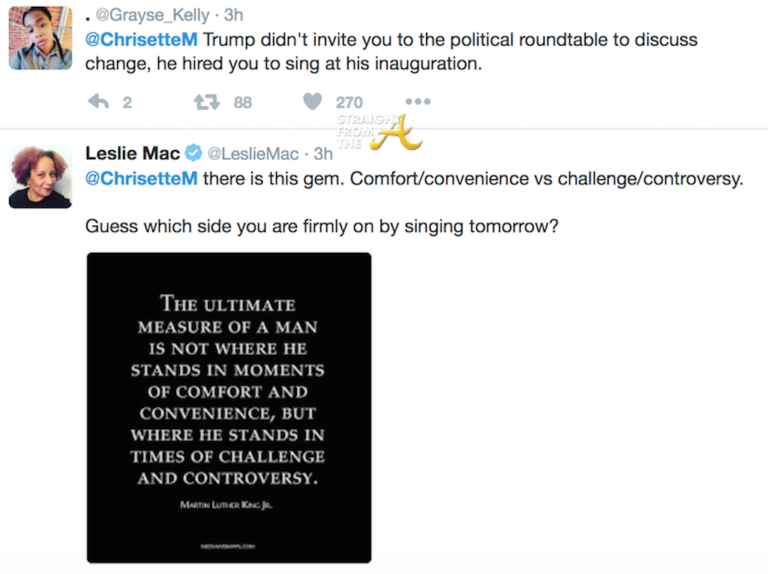Click the retweet count 88
Screen dimensions: 768x574
243,102
